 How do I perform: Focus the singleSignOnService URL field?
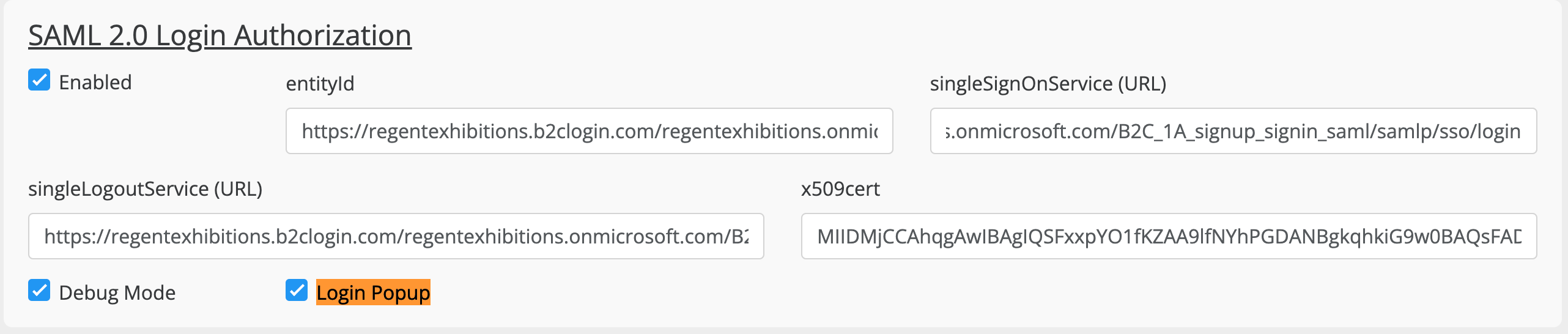[1233, 131]
